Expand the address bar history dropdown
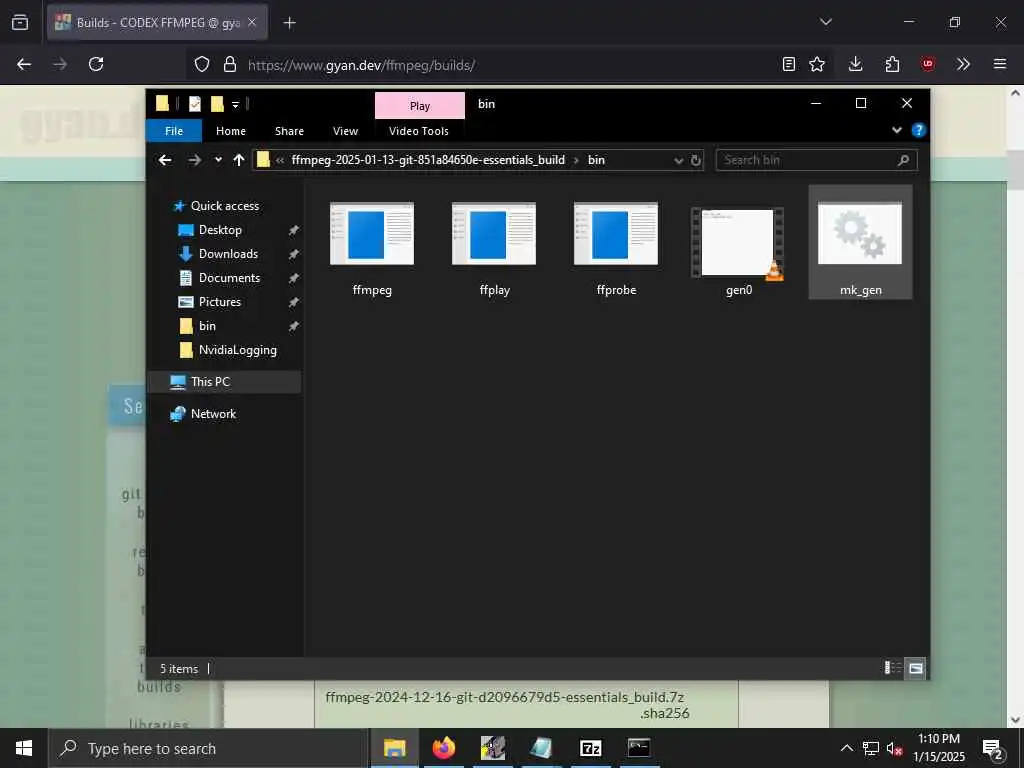The width and height of the screenshot is (1024, 768). pos(679,161)
